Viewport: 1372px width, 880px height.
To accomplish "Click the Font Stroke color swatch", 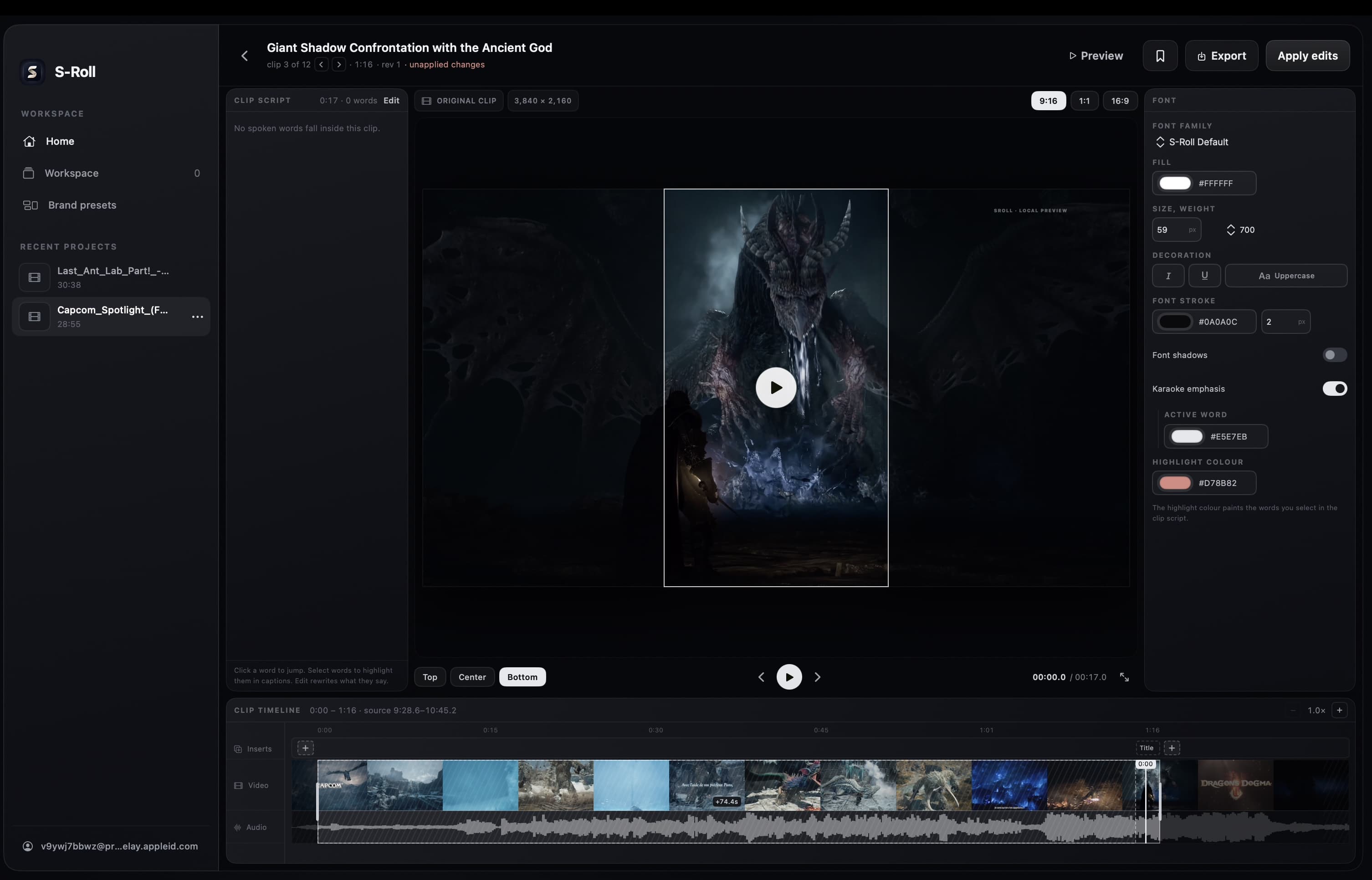I will pyautogui.click(x=1175, y=322).
